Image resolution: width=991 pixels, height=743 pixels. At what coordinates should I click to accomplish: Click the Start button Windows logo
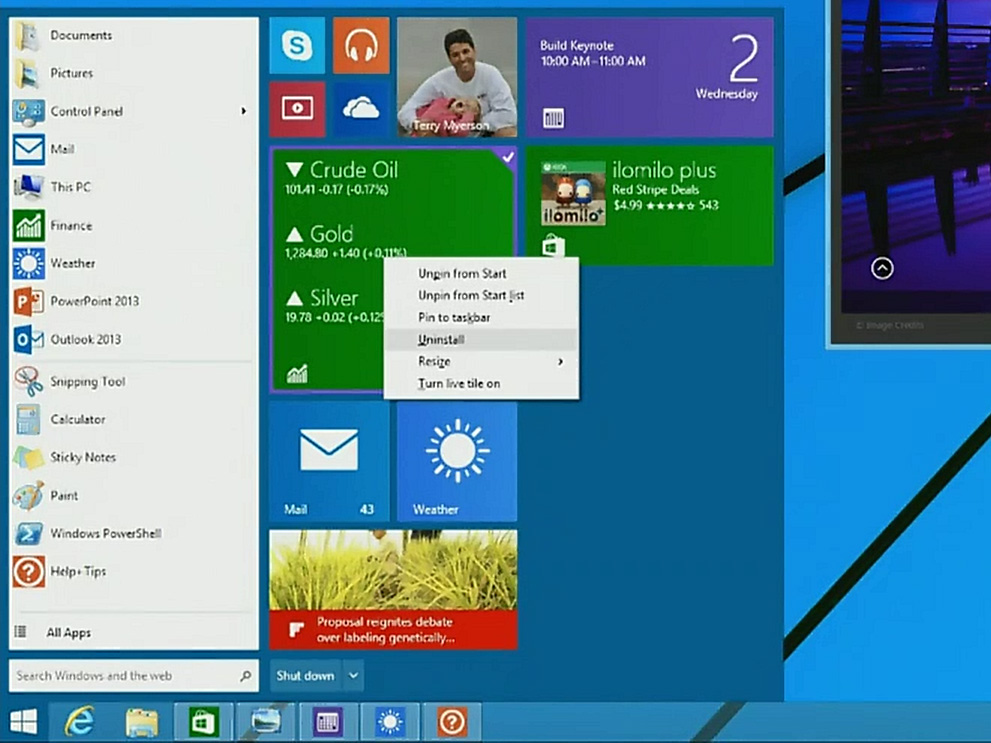(23, 721)
